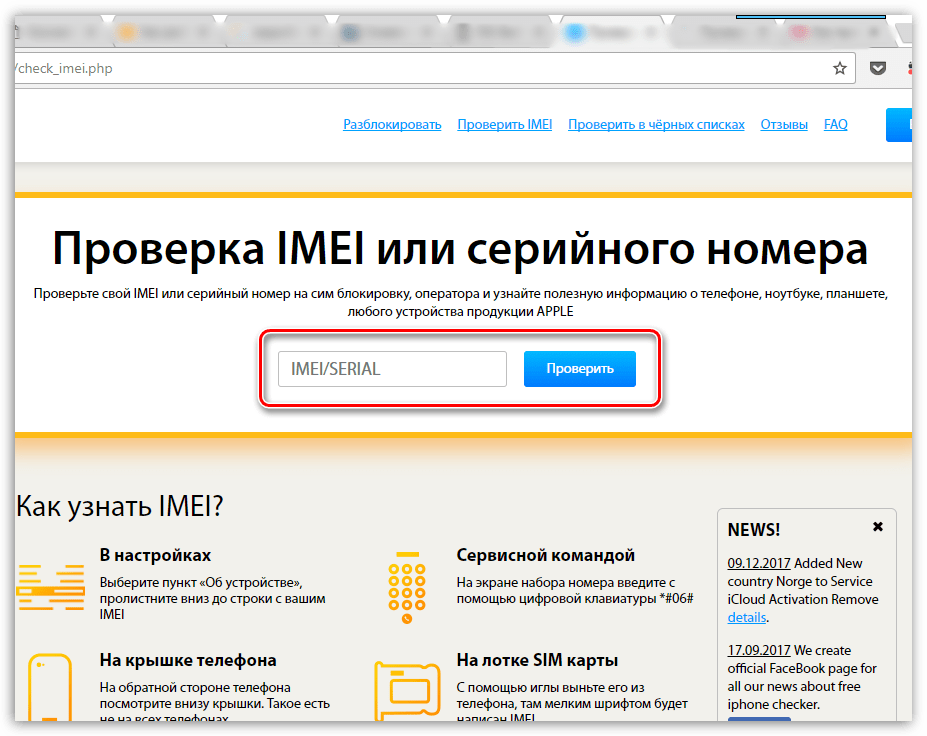The width and height of the screenshot is (927, 736).
Task: Click the SIM card tray icon
Action: point(406,690)
